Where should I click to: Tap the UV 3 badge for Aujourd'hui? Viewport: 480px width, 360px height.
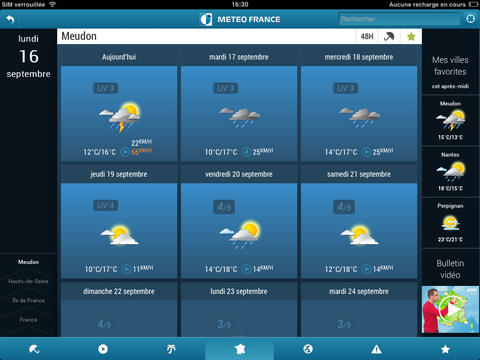(106, 88)
